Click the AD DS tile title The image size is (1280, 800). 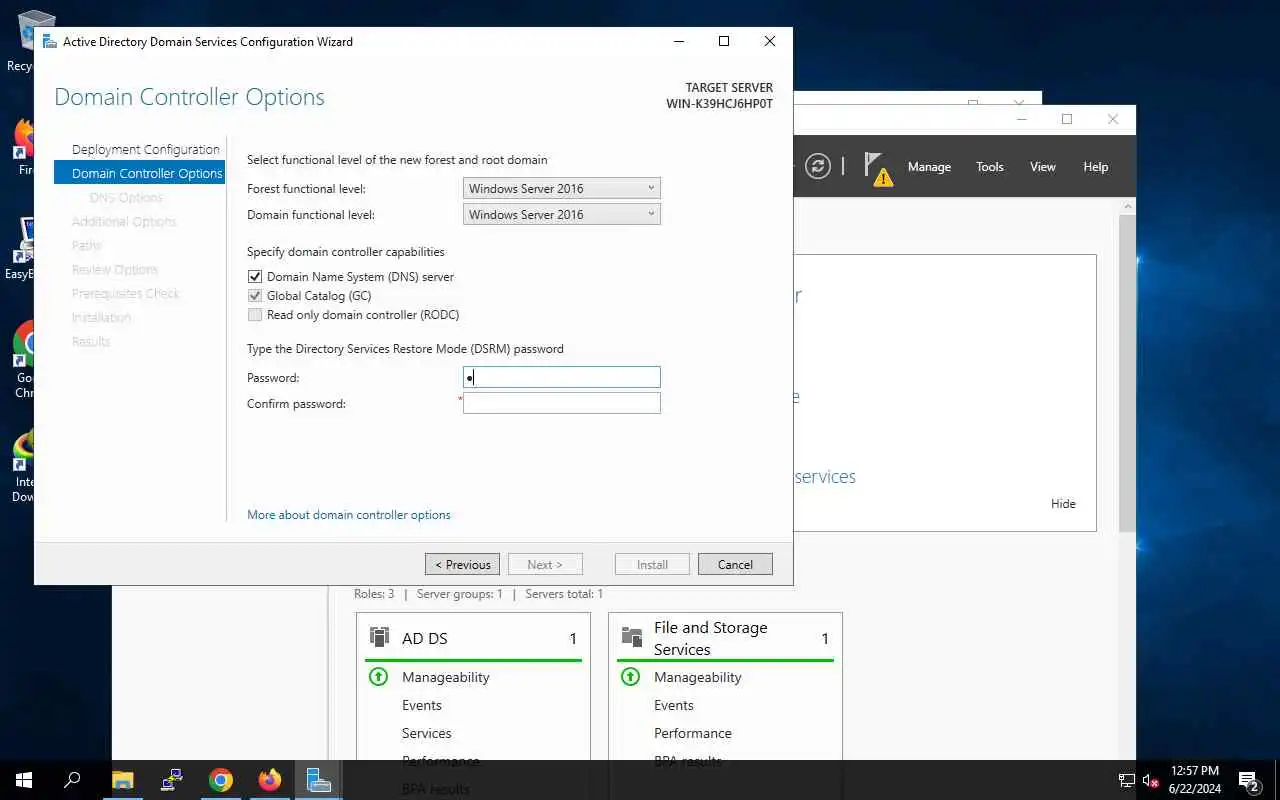coord(425,638)
